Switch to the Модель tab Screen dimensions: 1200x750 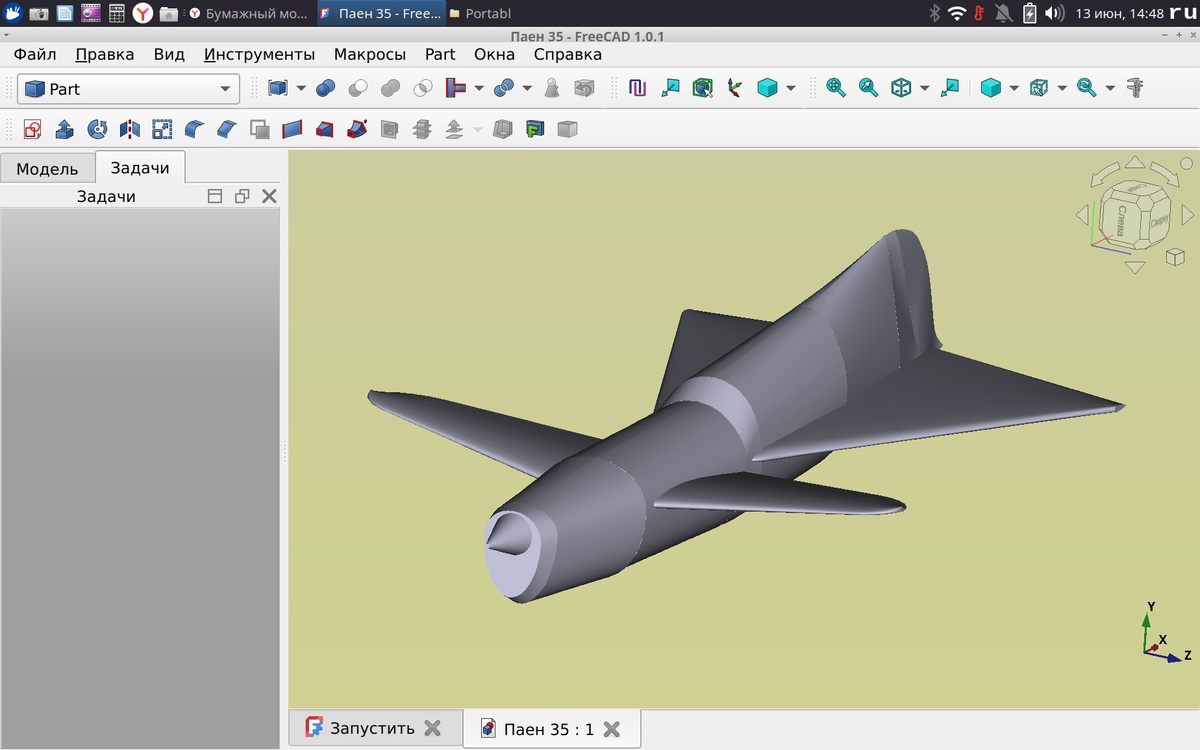(47, 168)
